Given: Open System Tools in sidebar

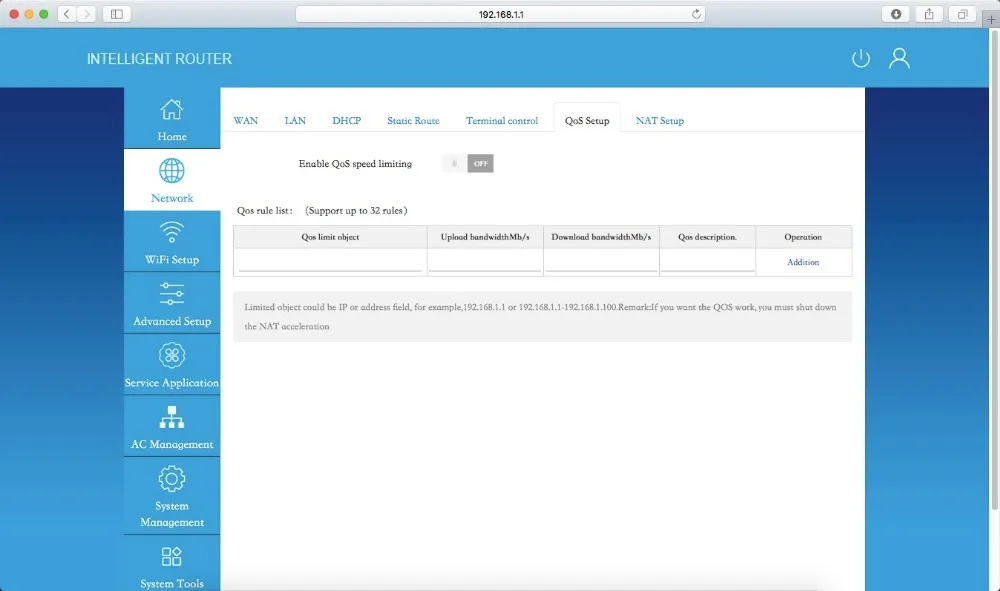Looking at the screenshot, I should tap(172, 566).
